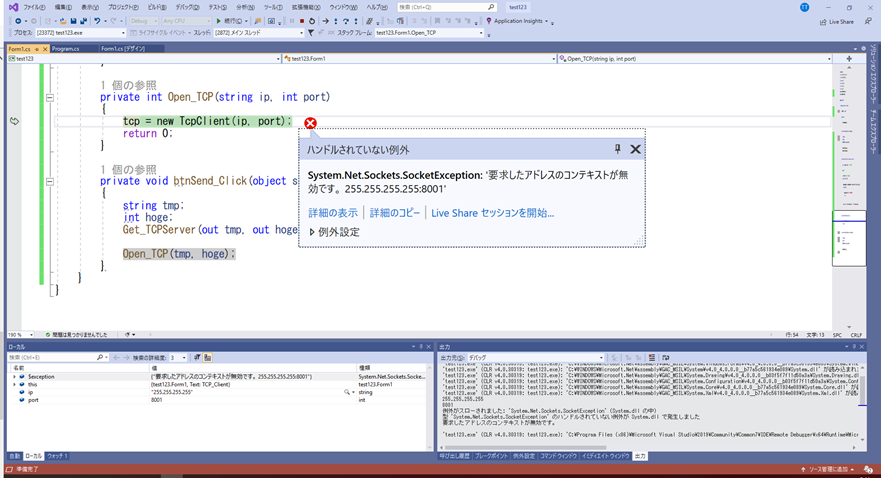Switch to the 呼び出し履歴 tab
This screenshot has width=881, height=478.
coord(455,456)
